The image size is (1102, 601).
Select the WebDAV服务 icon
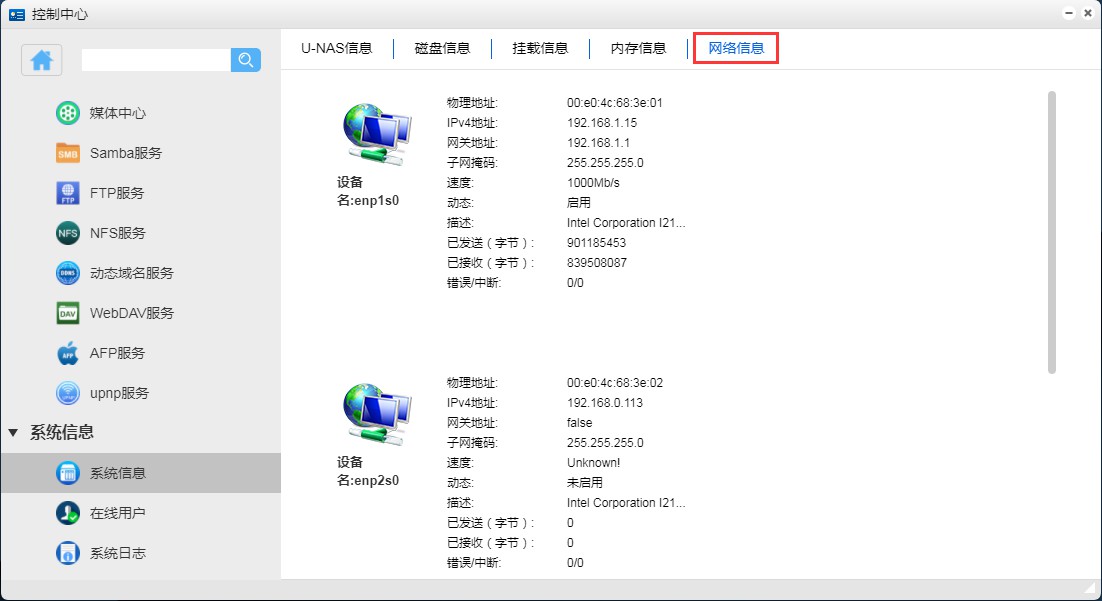coord(68,313)
